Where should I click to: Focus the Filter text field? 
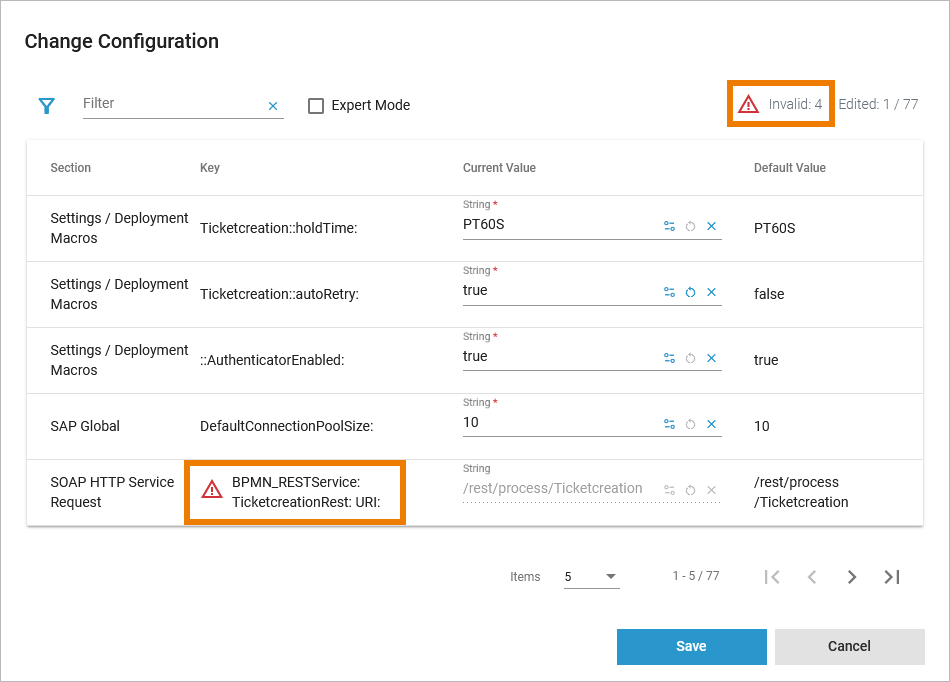pos(170,104)
